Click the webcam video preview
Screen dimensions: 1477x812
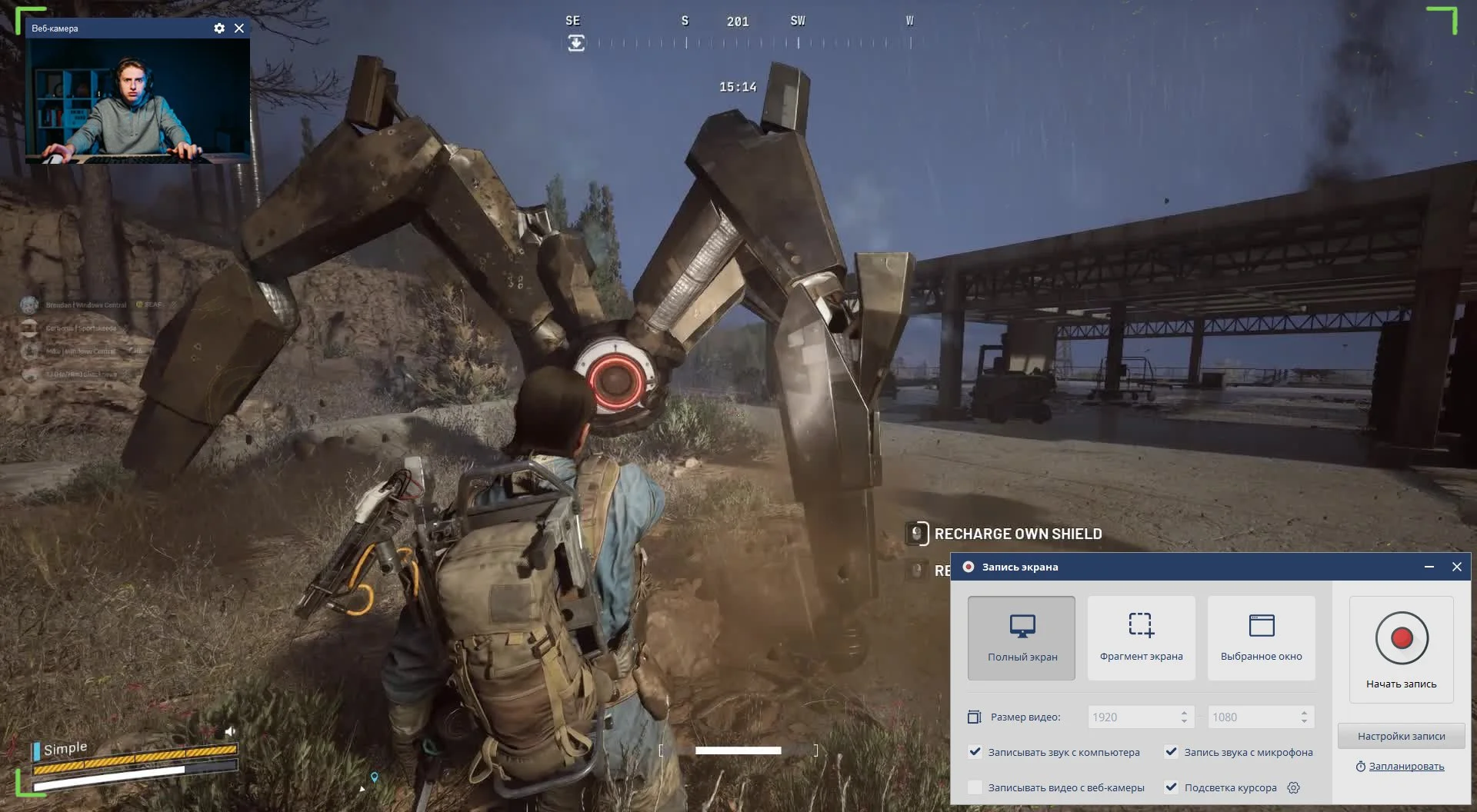(138, 101)
